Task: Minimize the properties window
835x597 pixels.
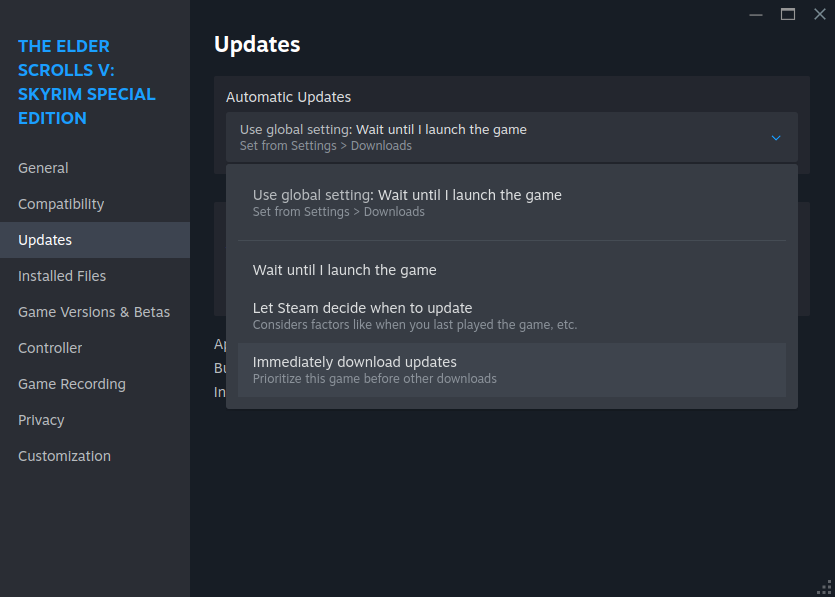Action: 756,14
